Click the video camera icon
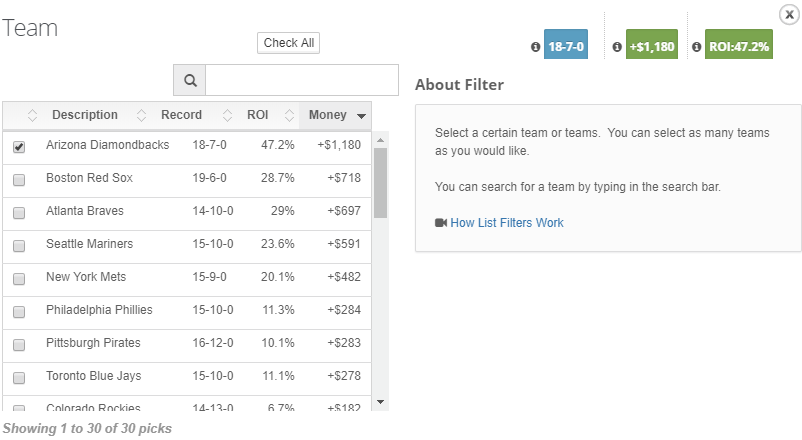Screen dimensions: 802x440 pyautogui.click(x=441, y=223)
